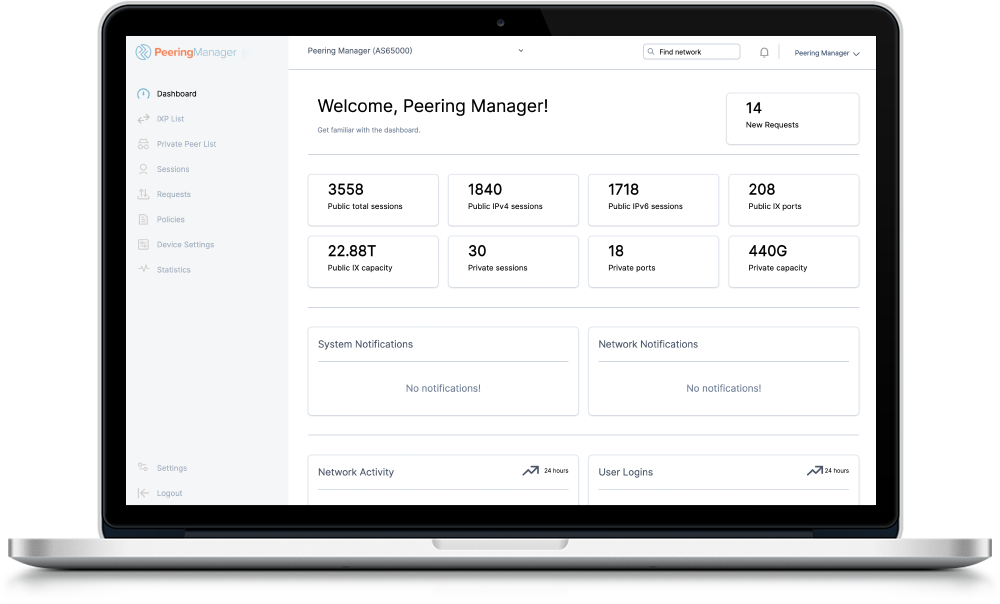Click the Network Activity trend arrow icon
This screenshot has width=1000, height=604.
(x=531, y=469)
